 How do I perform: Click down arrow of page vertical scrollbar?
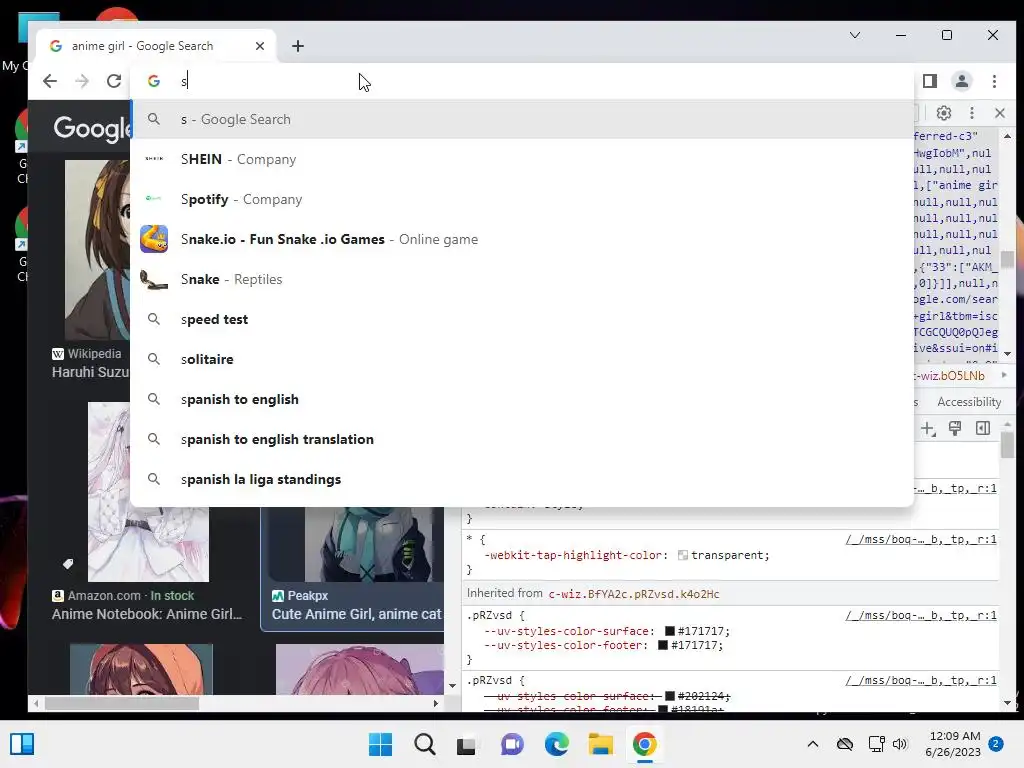click(452, 686)
